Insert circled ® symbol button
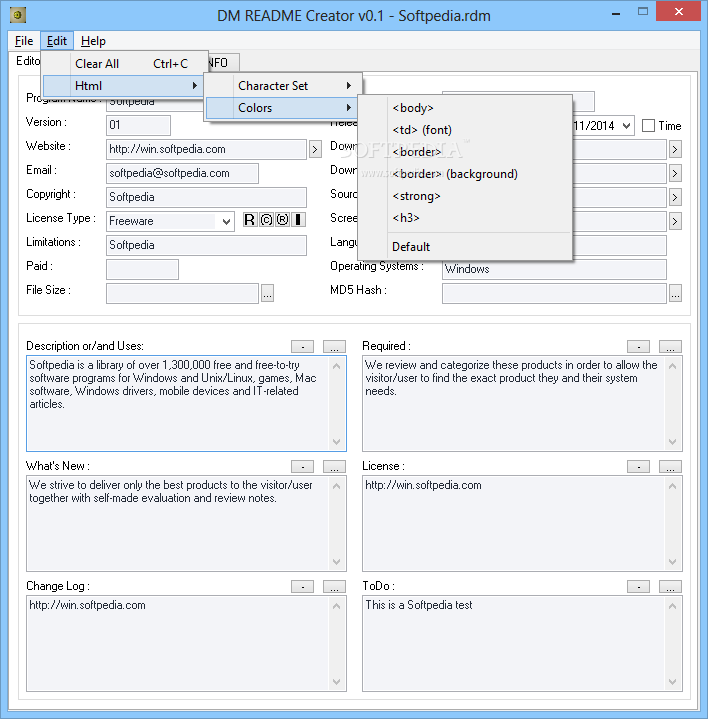Image resolution: width=708 pixels, height=719 pixels. tap(282, 220)
